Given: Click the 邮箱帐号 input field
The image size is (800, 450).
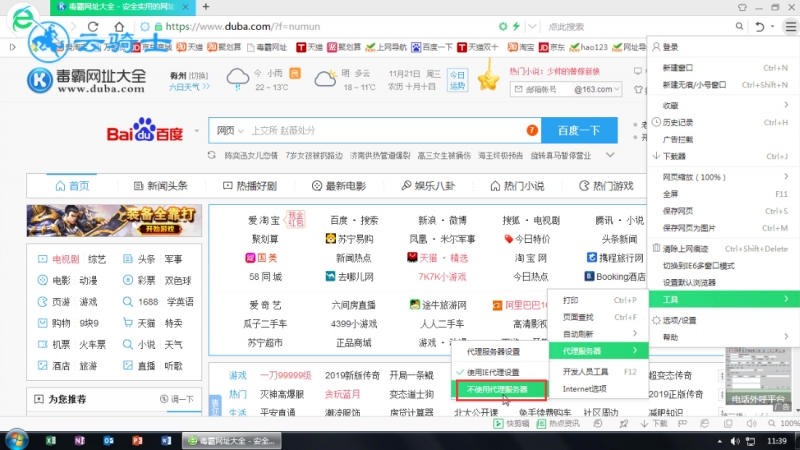Looking at the screenshot, I should click(542, 89).
